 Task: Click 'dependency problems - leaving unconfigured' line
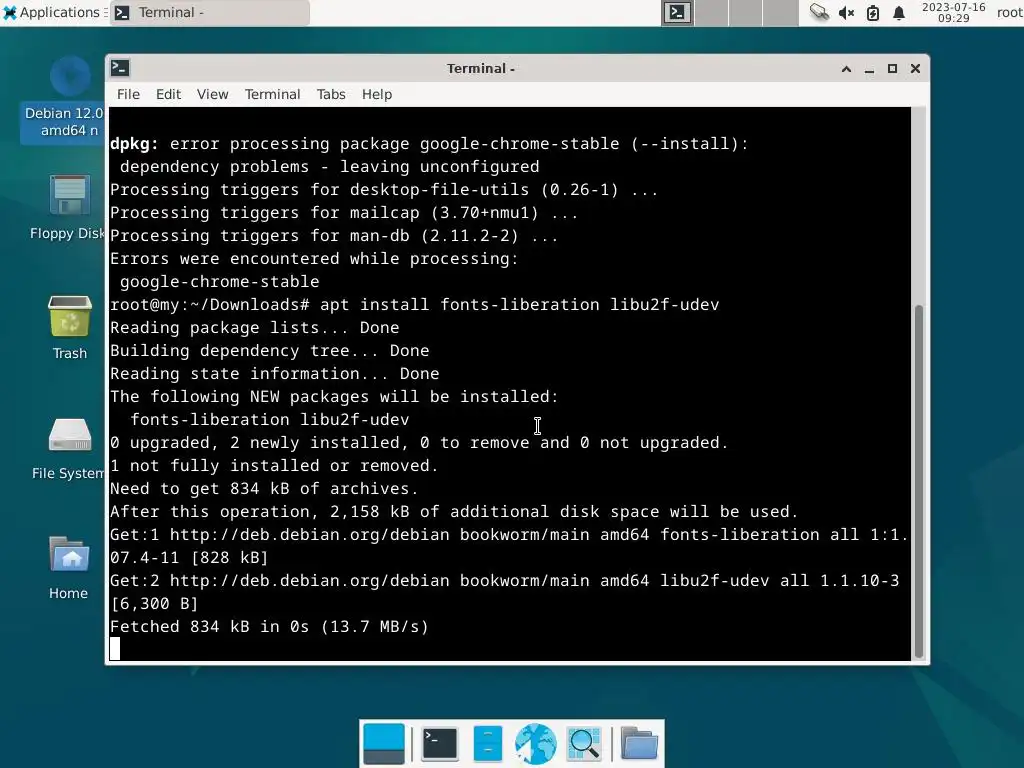click(x=330, y=167)
